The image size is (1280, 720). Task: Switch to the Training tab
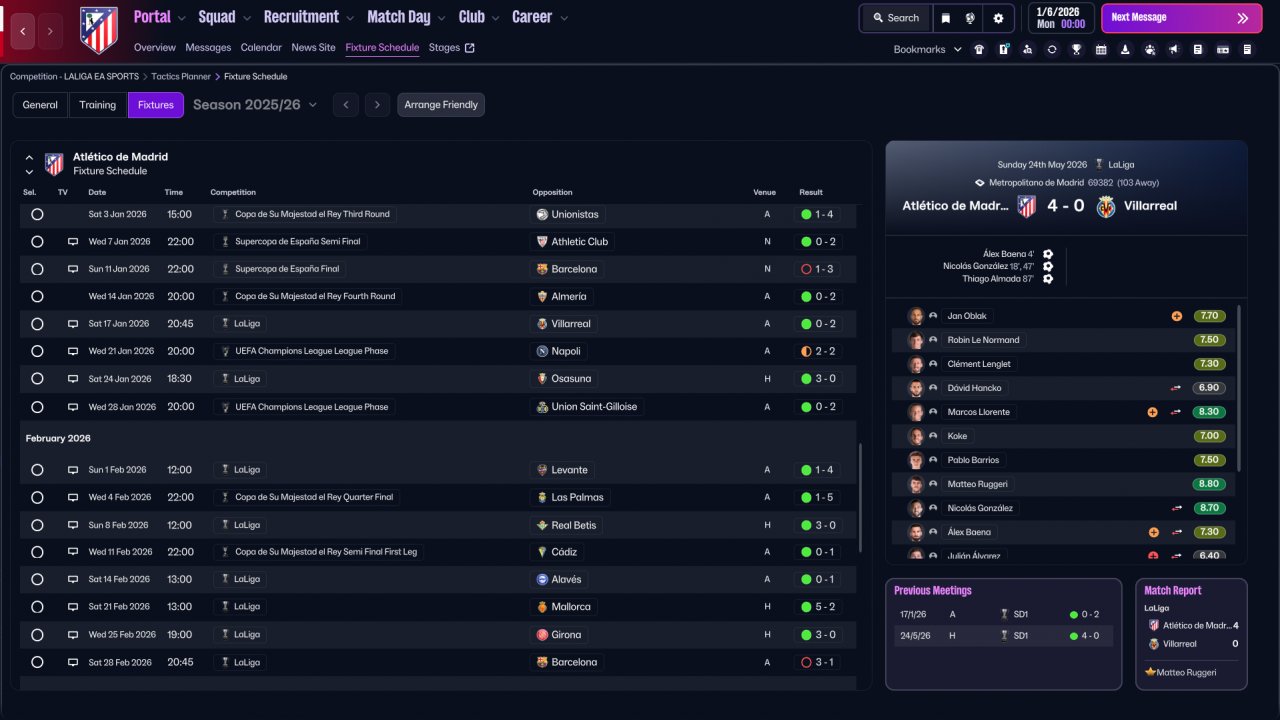click(98, 105)
